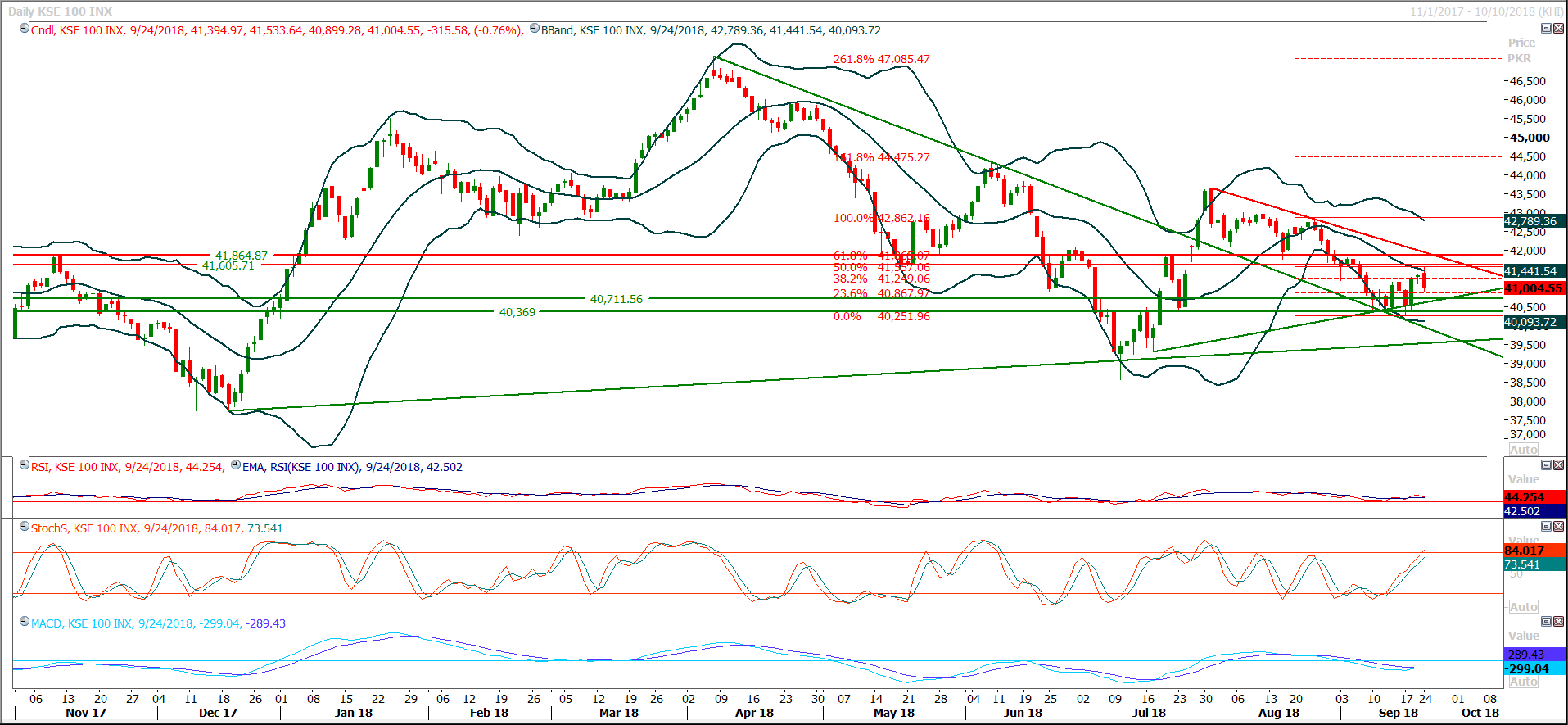Screen dimensions: 1568x725
Task: Click the 23.6% 40,867.97 Fibonacci label
Action: 882,293
